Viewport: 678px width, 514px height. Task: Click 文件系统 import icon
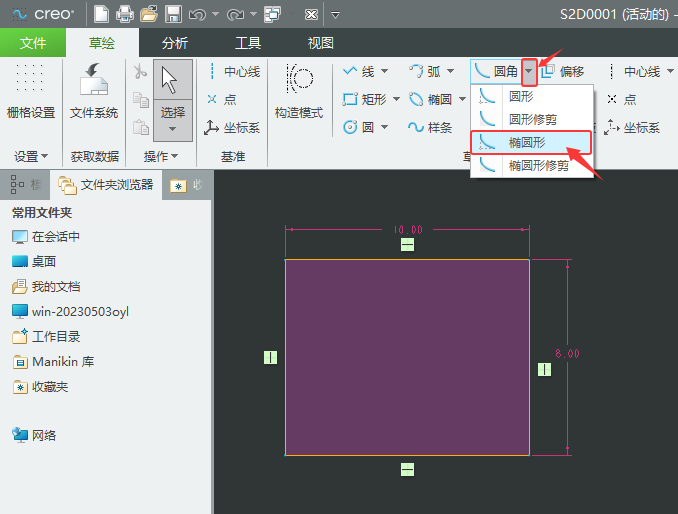94,91
